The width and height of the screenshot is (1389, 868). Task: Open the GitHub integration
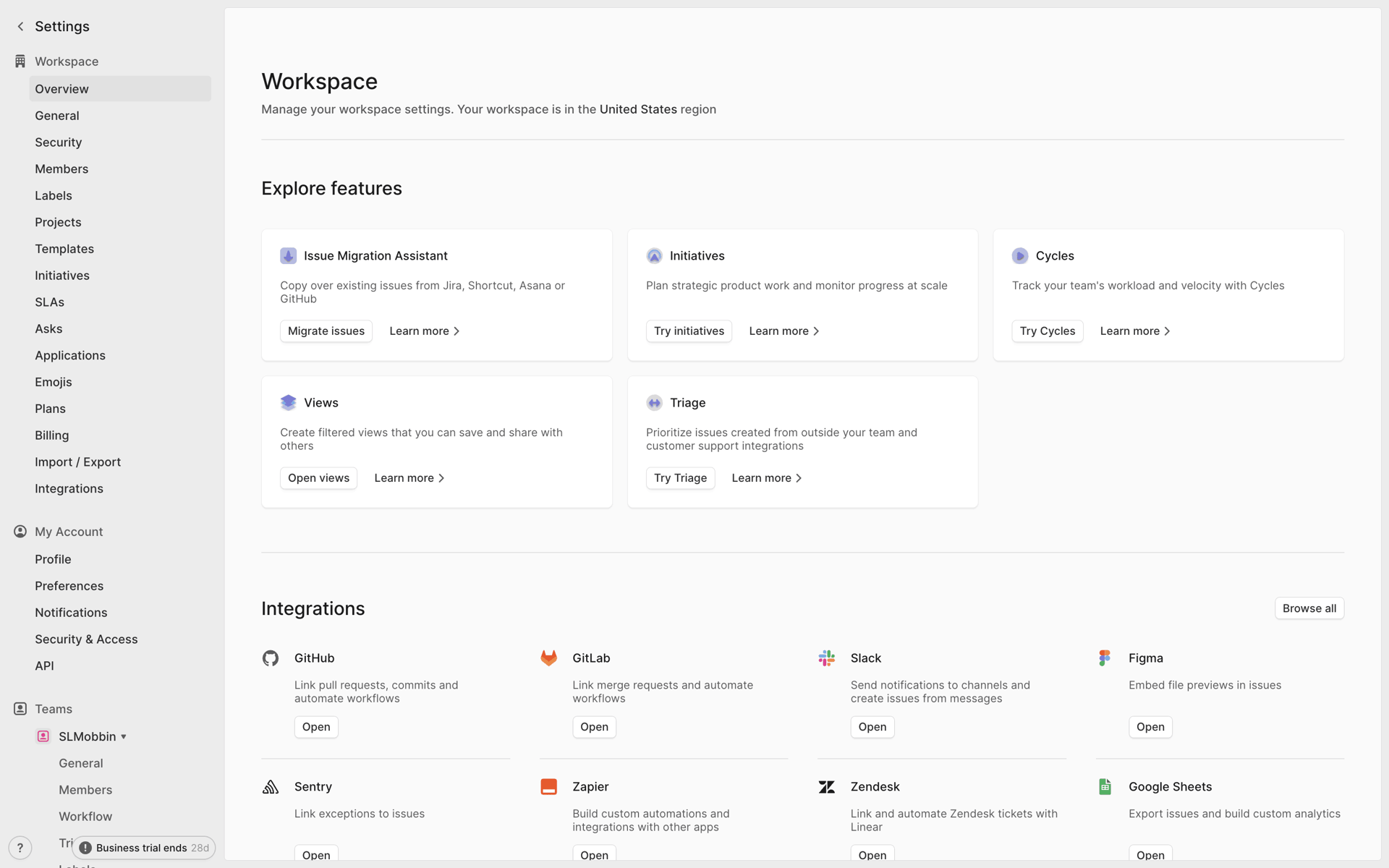coord(316,727)
